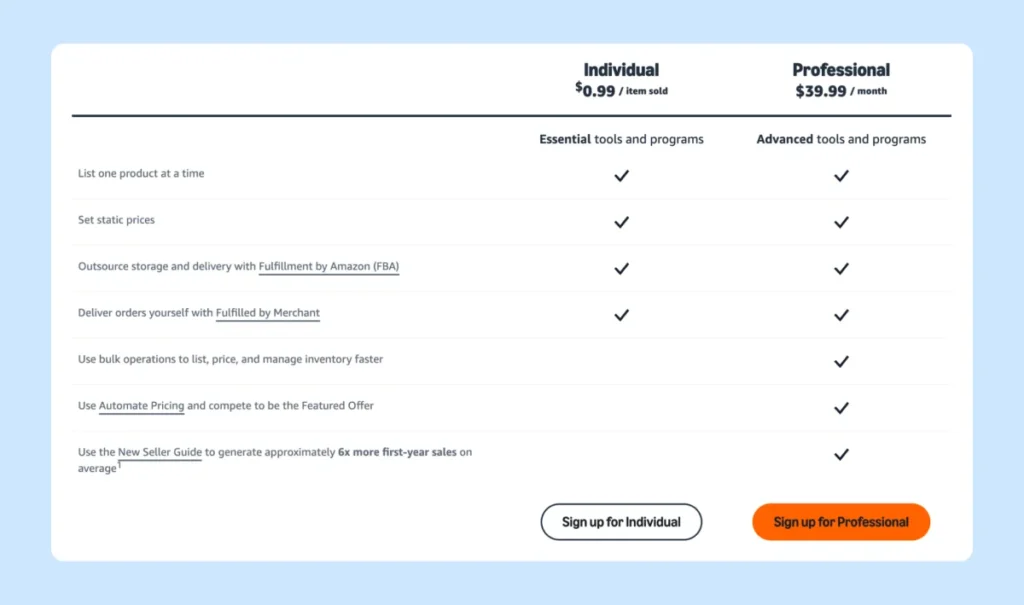Click Individual checkmark for Fulfilled by Merchant row

[621, 314]
